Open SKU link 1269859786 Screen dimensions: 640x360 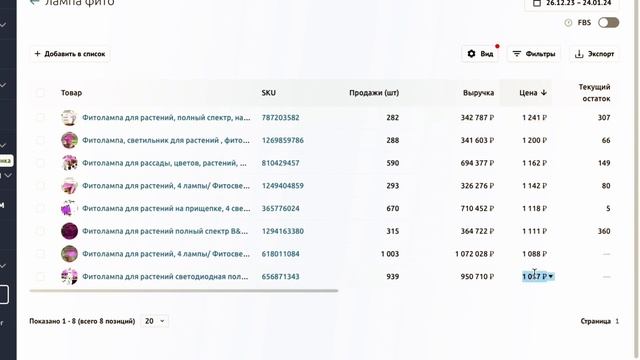[x=282, y=140]
